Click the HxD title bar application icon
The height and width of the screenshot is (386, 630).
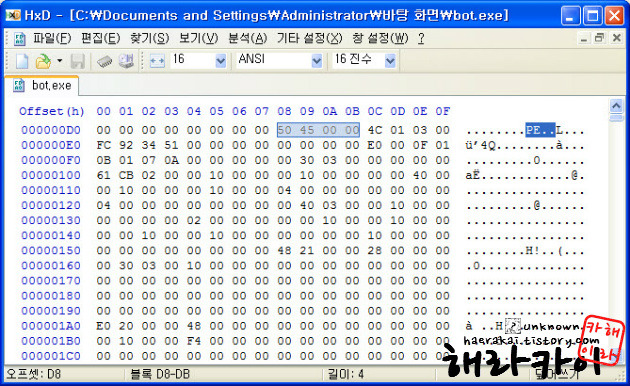[13, 15]
